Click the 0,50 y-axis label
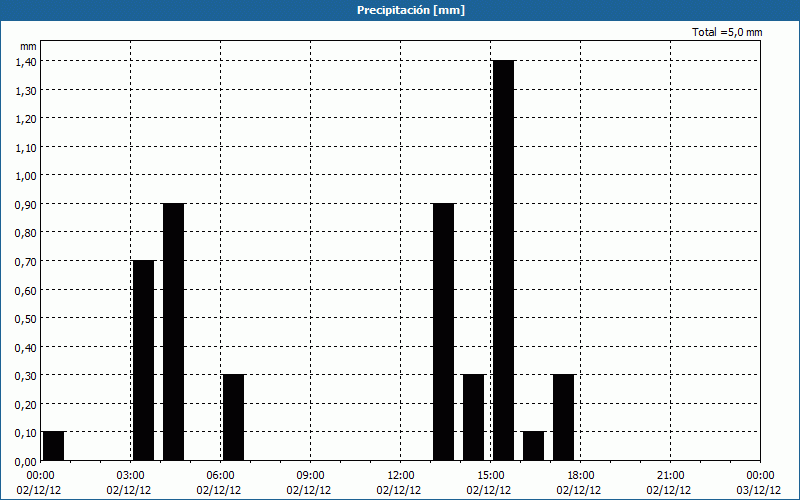Image resolution: width=800 pixels, height=500 pixels. click(26, 318)
